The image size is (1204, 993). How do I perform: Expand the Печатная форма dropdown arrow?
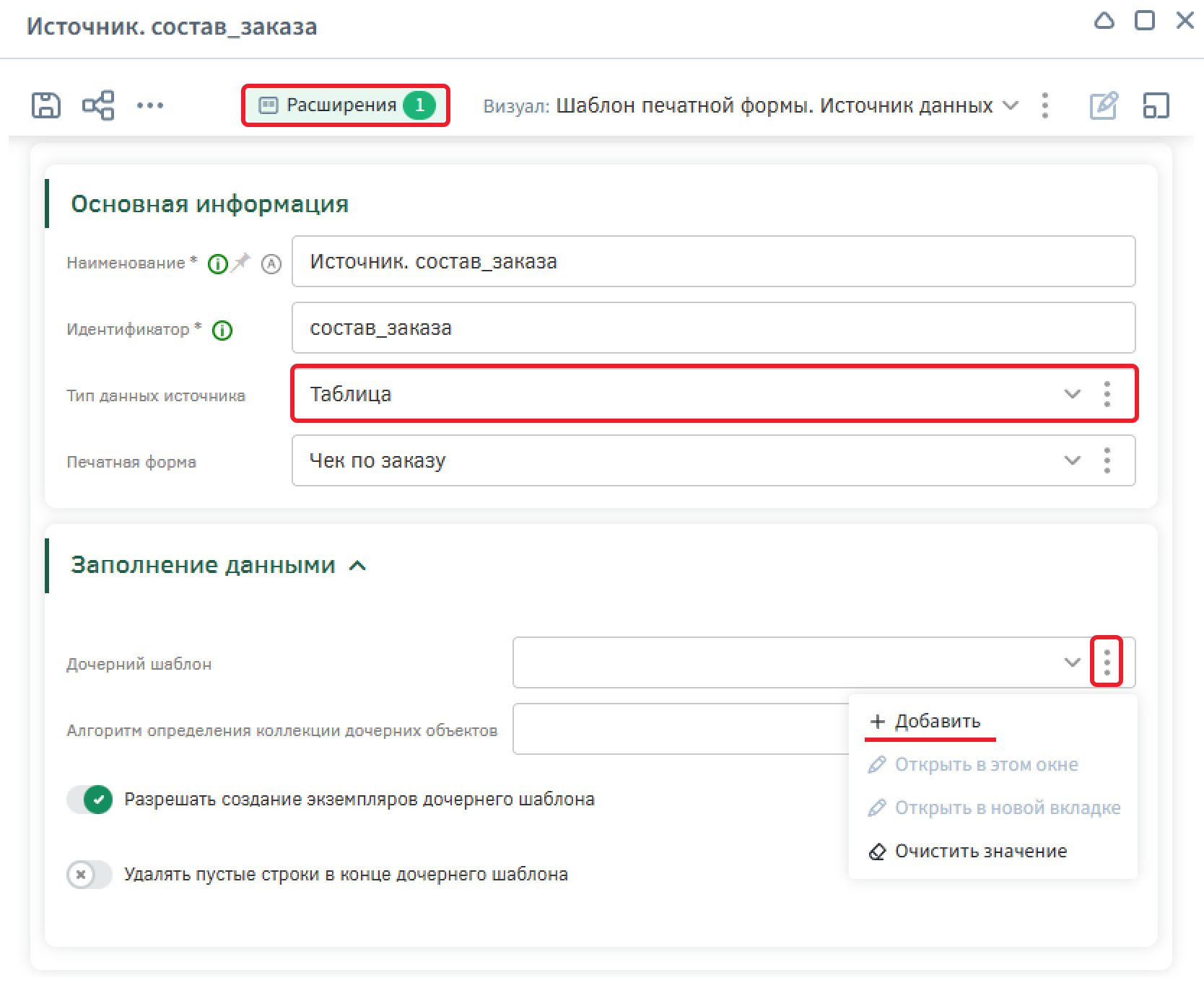(x=1072, y=460)
